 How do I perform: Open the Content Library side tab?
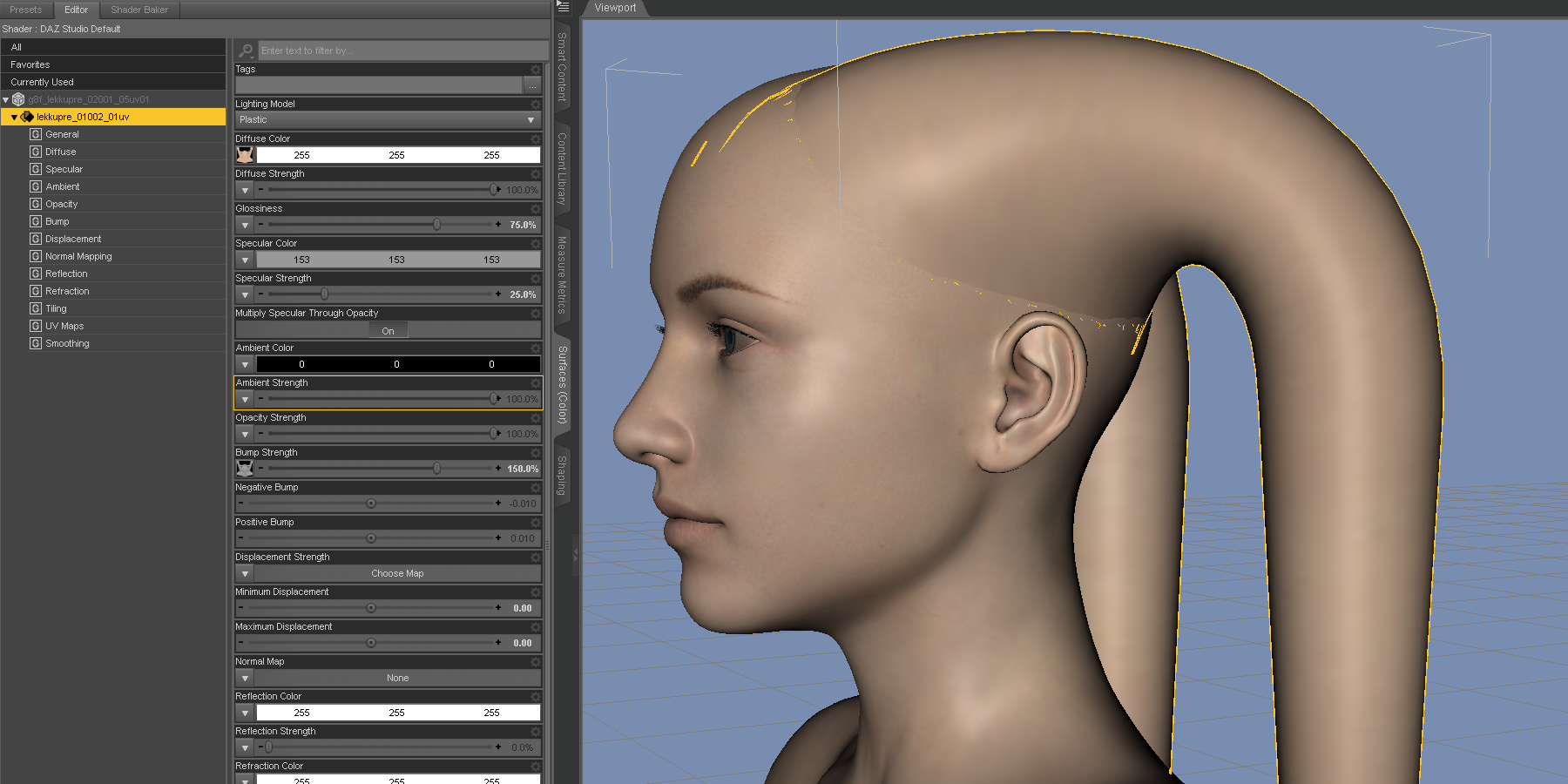pyautogui.click(x=562, y=168)
